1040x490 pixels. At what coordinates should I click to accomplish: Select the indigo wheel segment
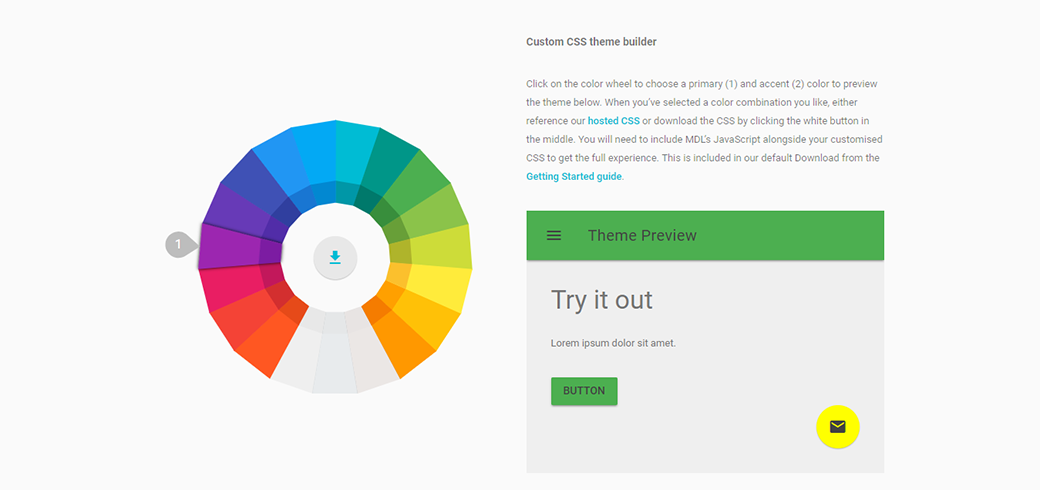pyautogui.click(x=248, y=183)
